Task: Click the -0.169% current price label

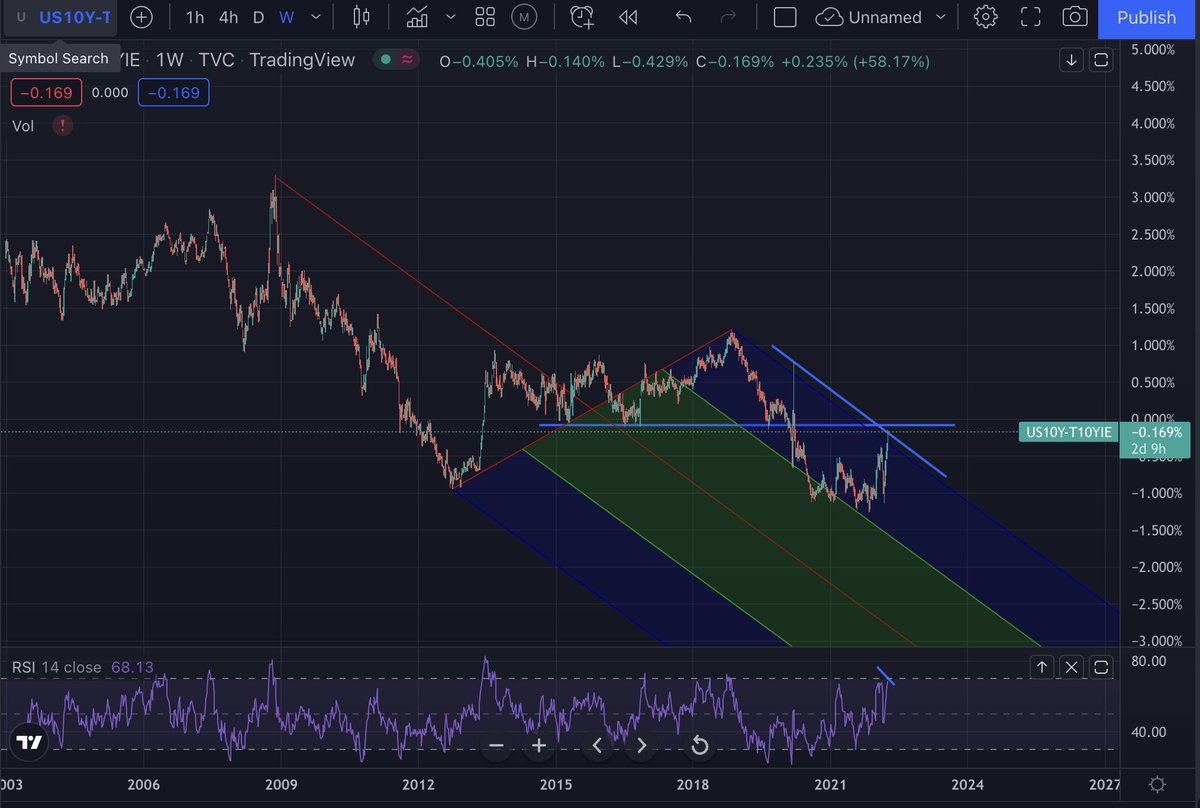Action: (x=1157, y=432)
